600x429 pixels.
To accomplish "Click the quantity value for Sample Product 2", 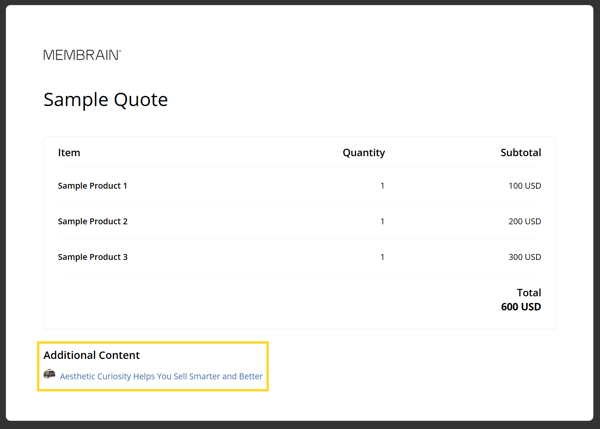I will coord(382,221).
